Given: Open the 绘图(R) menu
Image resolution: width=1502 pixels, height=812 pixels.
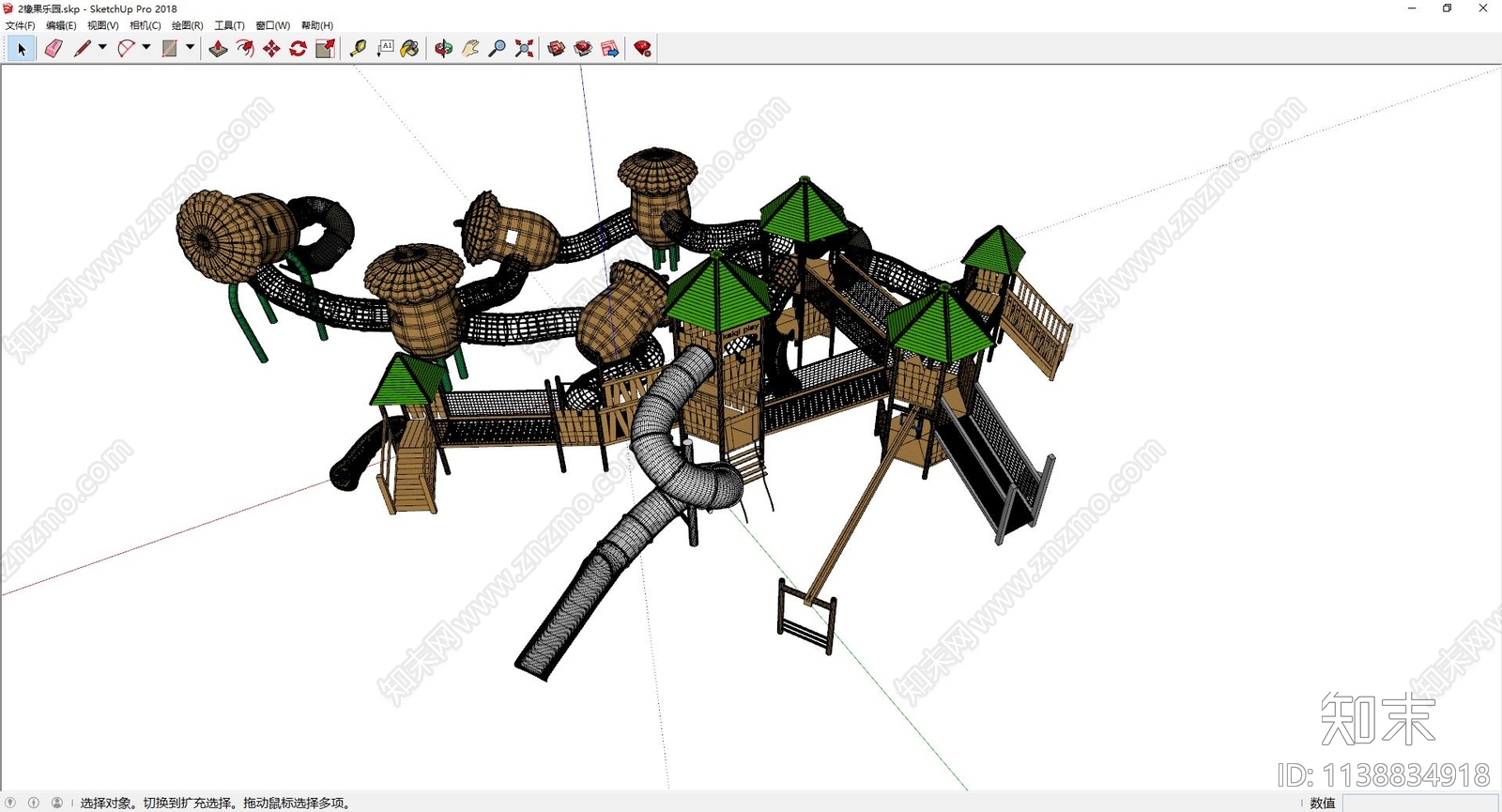Looking at the screenshot, I should 188,25.
